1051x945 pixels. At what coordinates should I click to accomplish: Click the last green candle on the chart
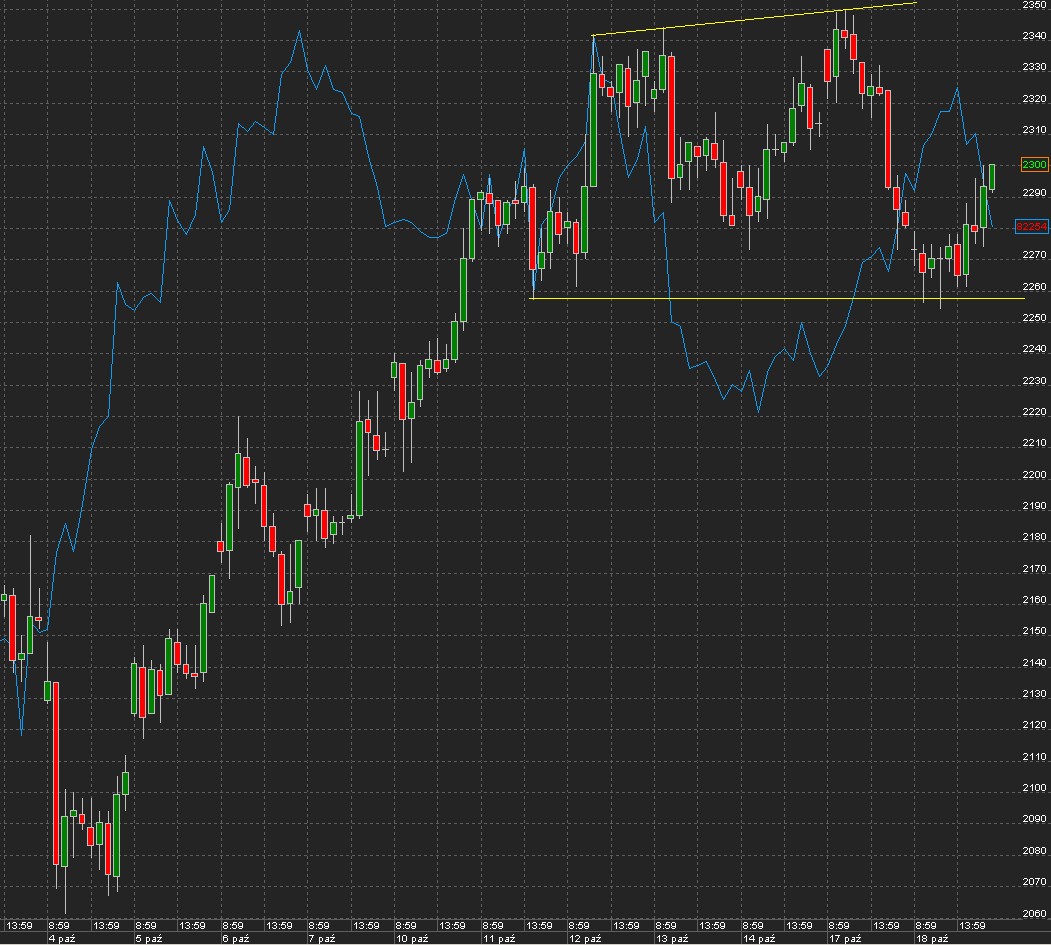click(x=993, y=177)
